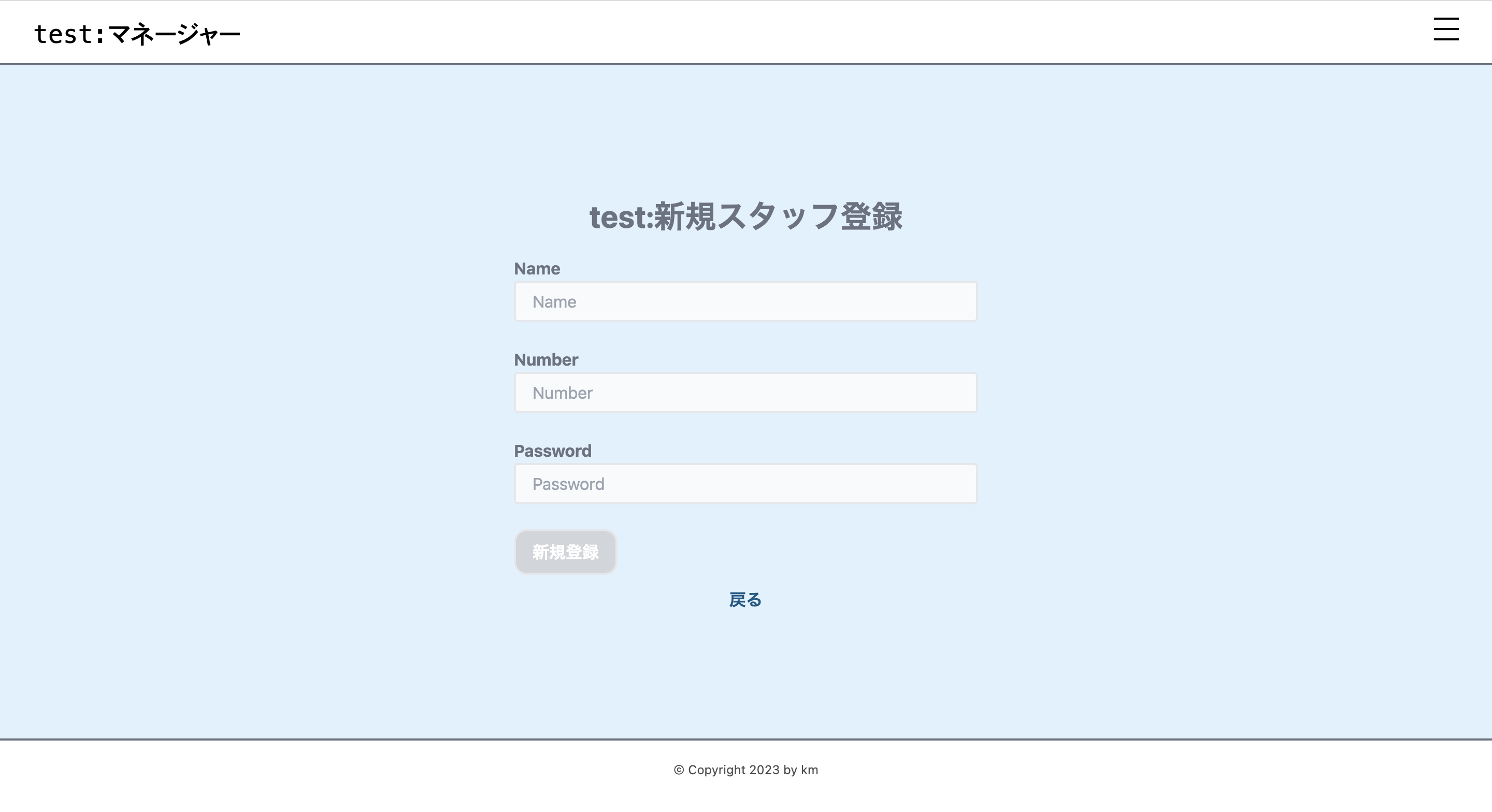Click the Name field label
This screenshot has height=812, width=1492.
(536, 268)
